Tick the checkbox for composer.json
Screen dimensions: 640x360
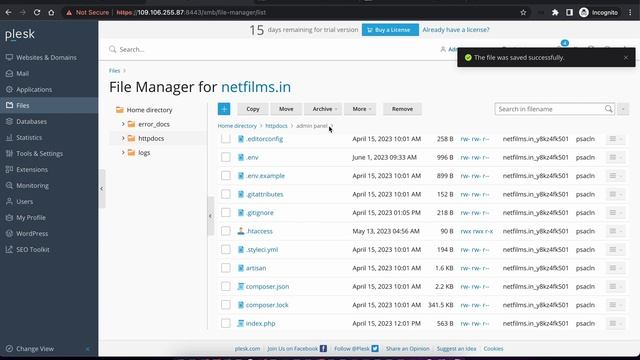(x=226, y=287)
